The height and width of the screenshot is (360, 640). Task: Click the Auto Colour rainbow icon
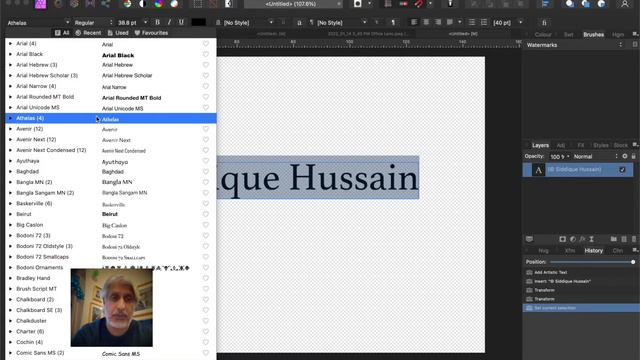(159, 4)
